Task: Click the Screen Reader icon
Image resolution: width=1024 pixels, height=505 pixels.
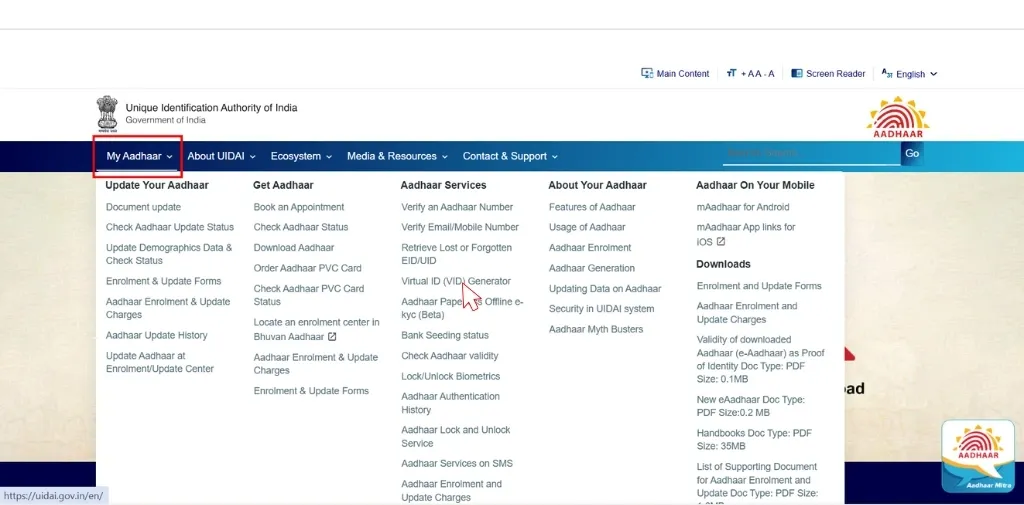Action: point(797,74)
